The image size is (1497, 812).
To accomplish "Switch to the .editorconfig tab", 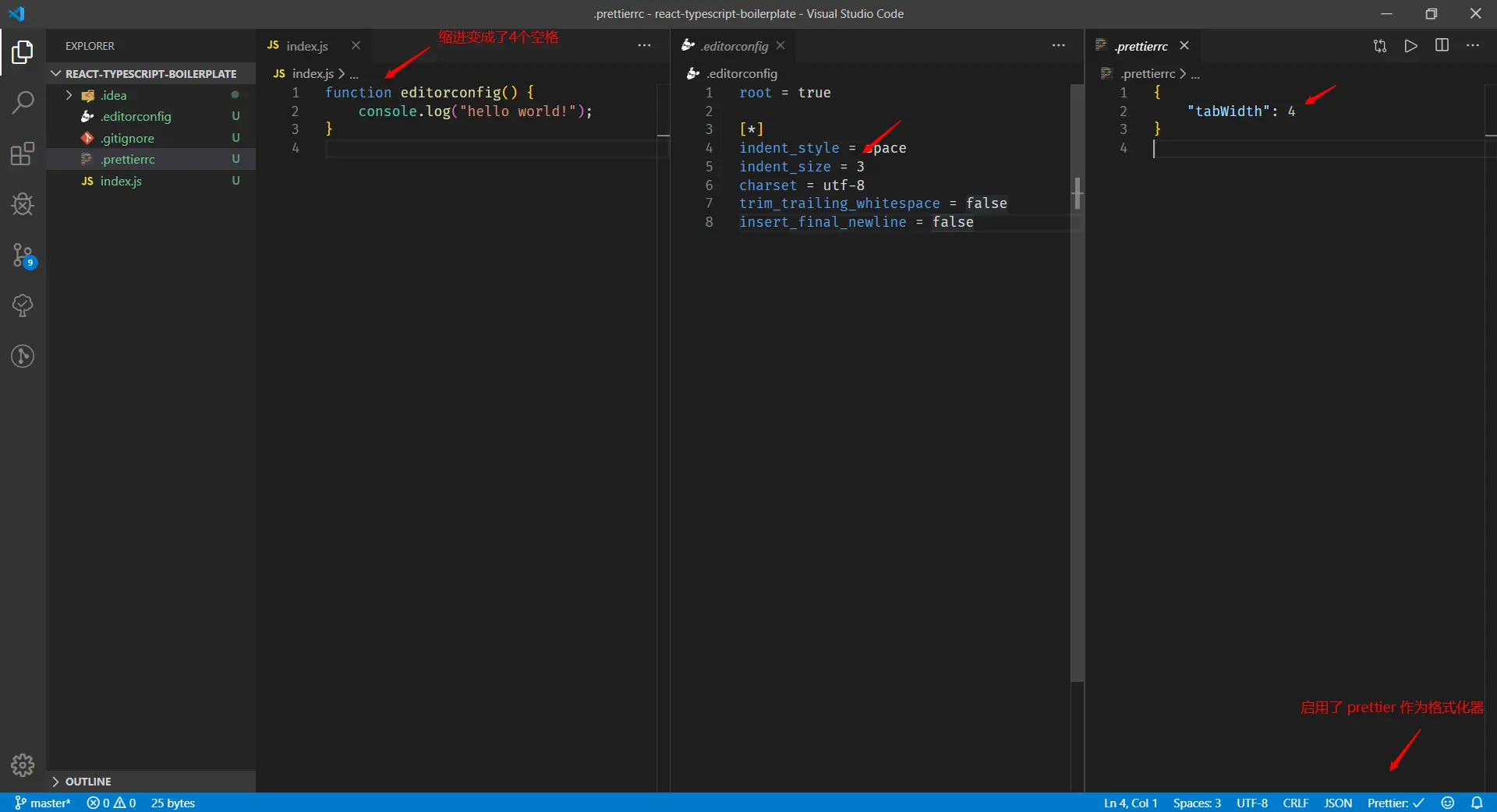I will point(733,46).
